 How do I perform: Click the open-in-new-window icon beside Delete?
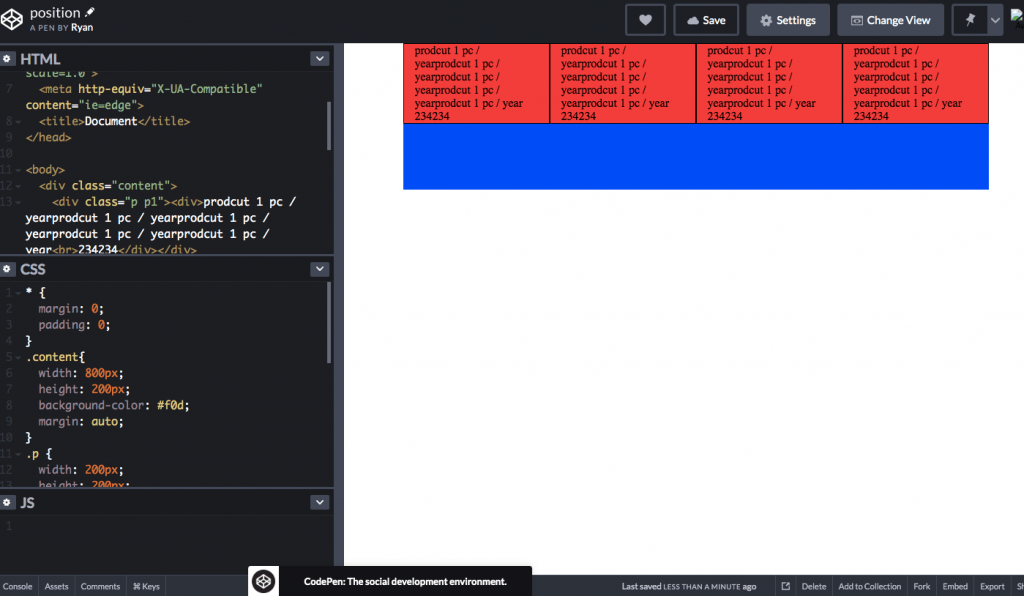[x=786, y=586]
